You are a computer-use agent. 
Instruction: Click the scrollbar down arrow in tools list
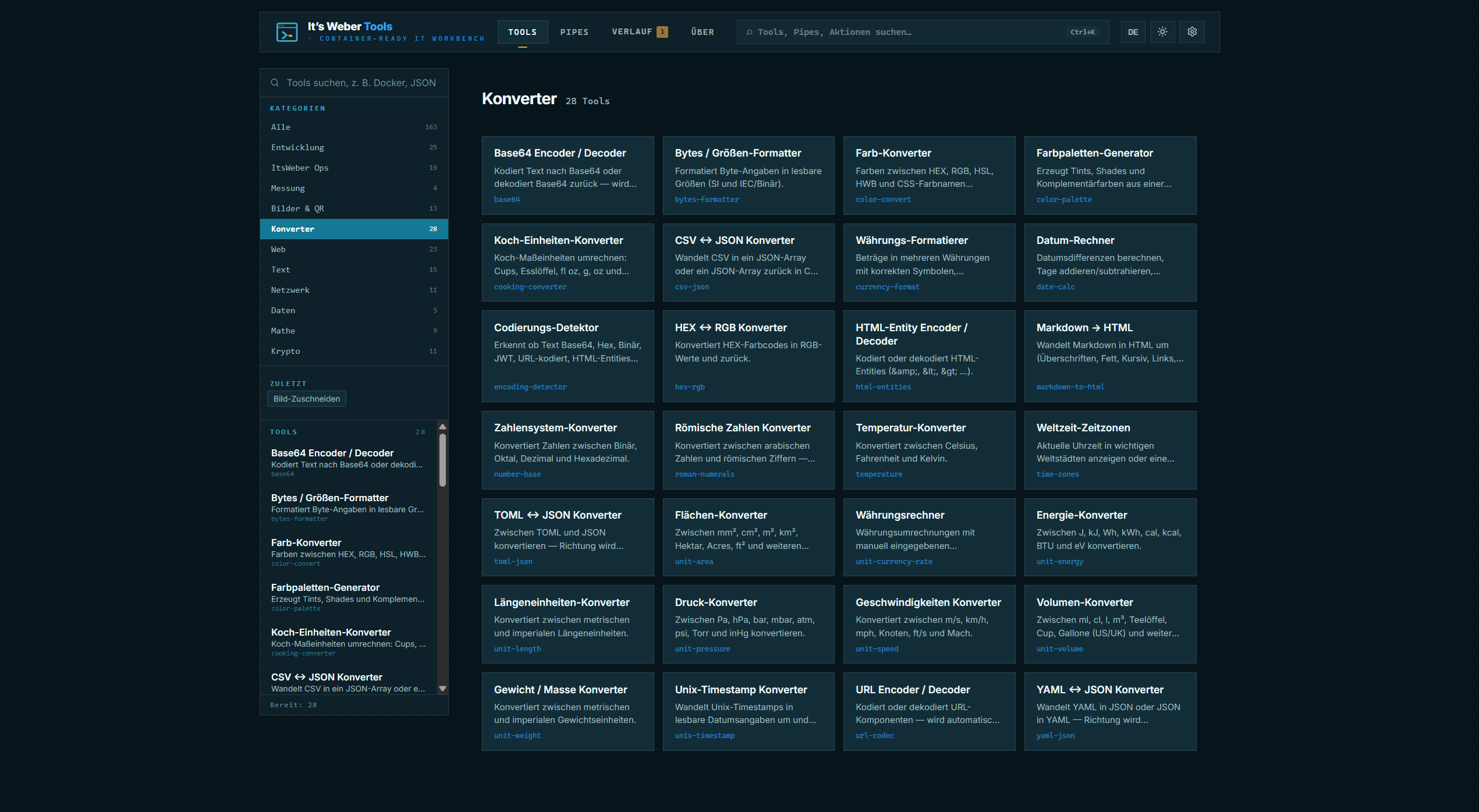[x=442, y=689]
